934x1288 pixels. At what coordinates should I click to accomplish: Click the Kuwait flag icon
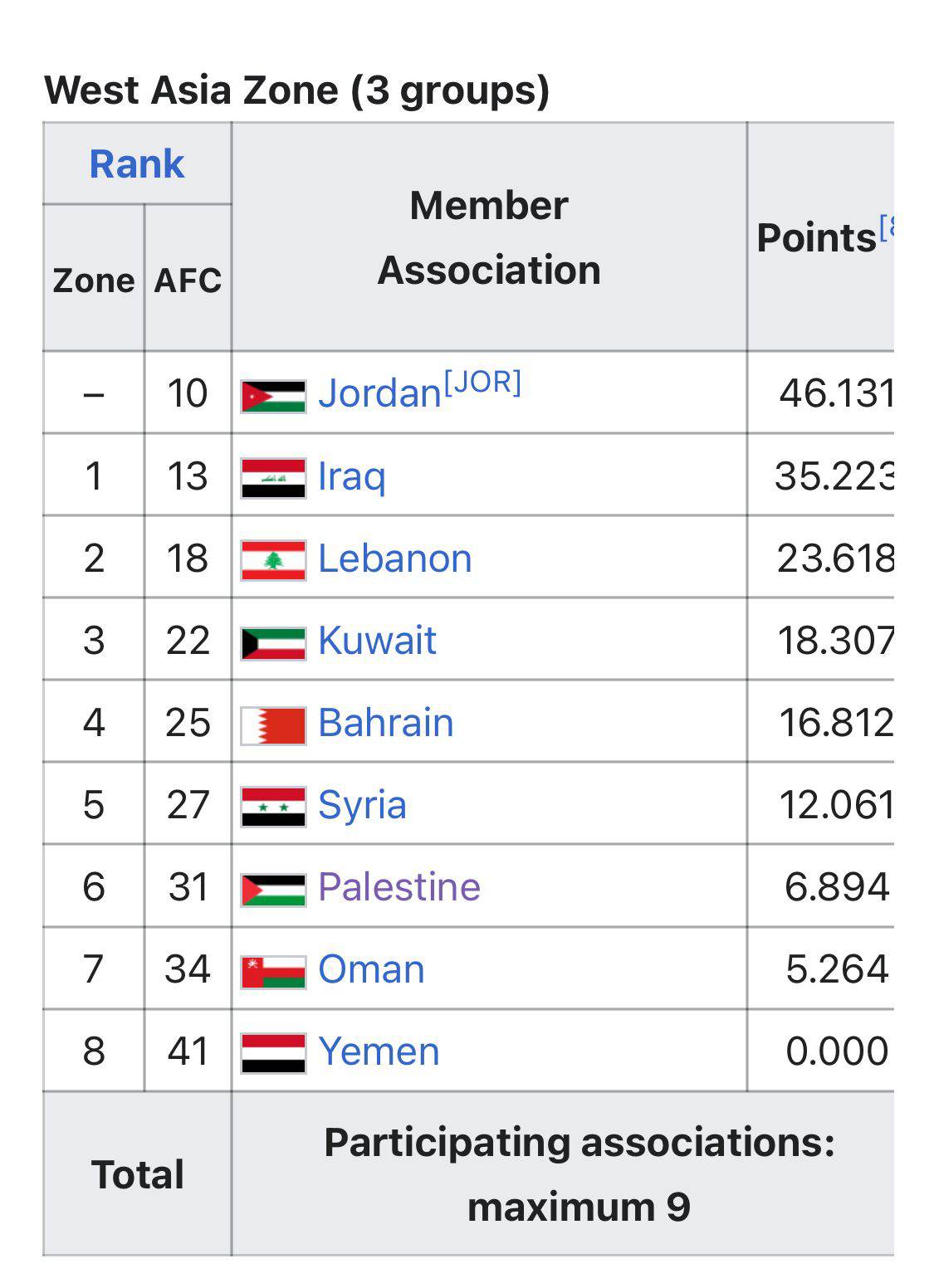click(273, 642)
